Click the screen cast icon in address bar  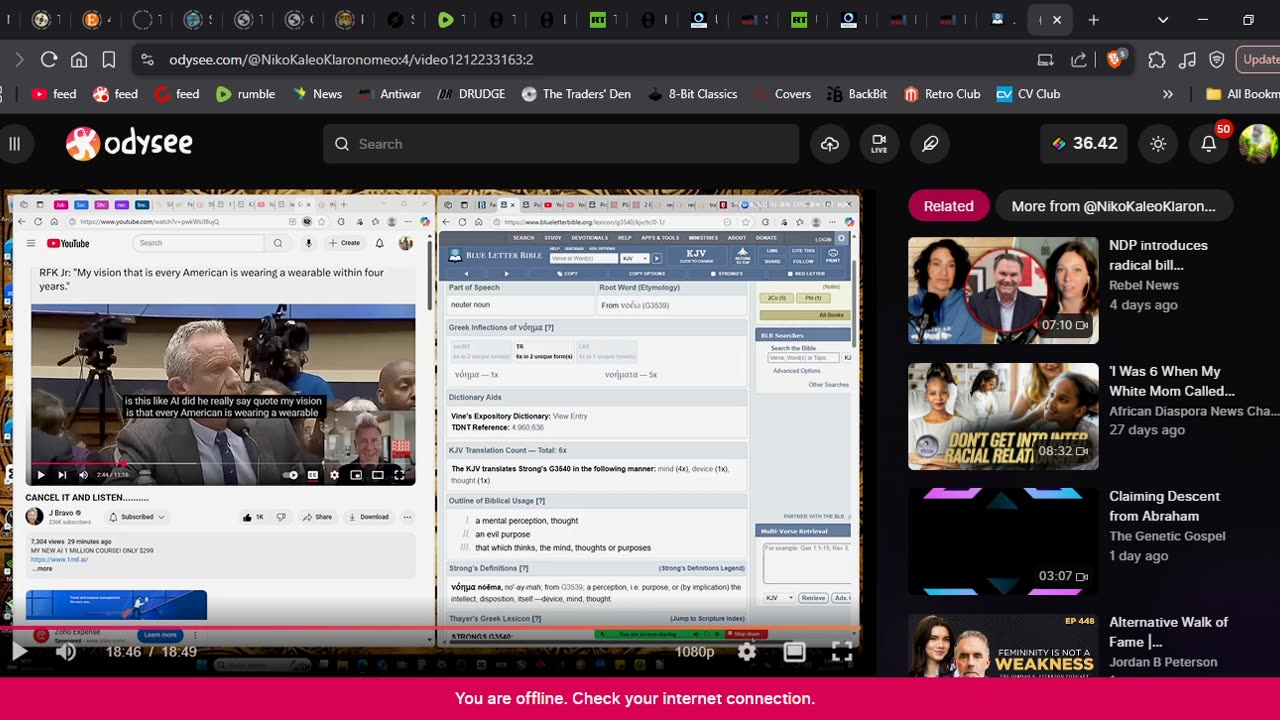pyautogui.click(x=1046, y=60)
